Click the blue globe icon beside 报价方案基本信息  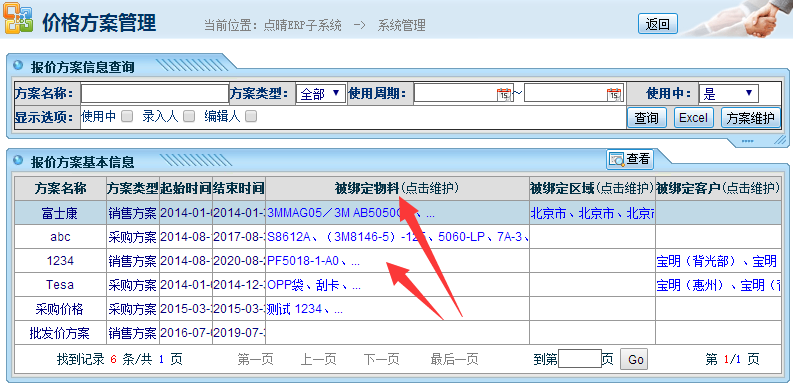(19, 160)
